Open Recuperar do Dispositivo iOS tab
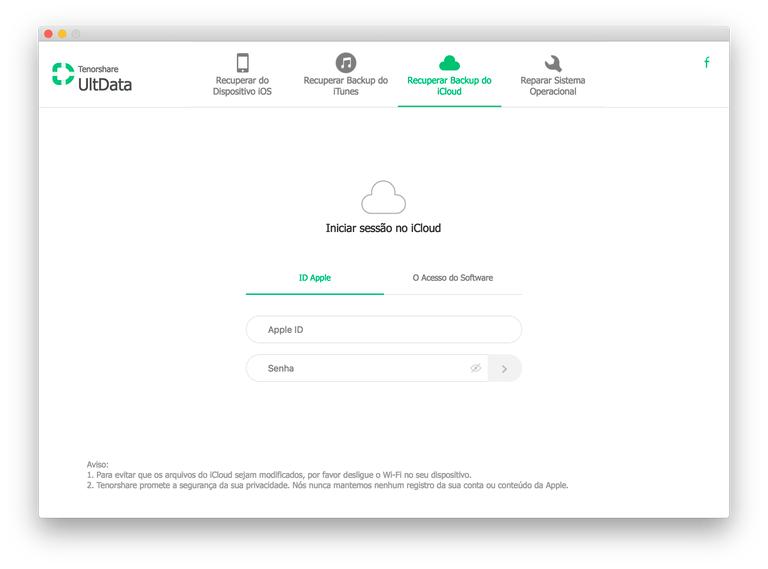The height and width of the screenshot is (569, 768). click(242, 76)
